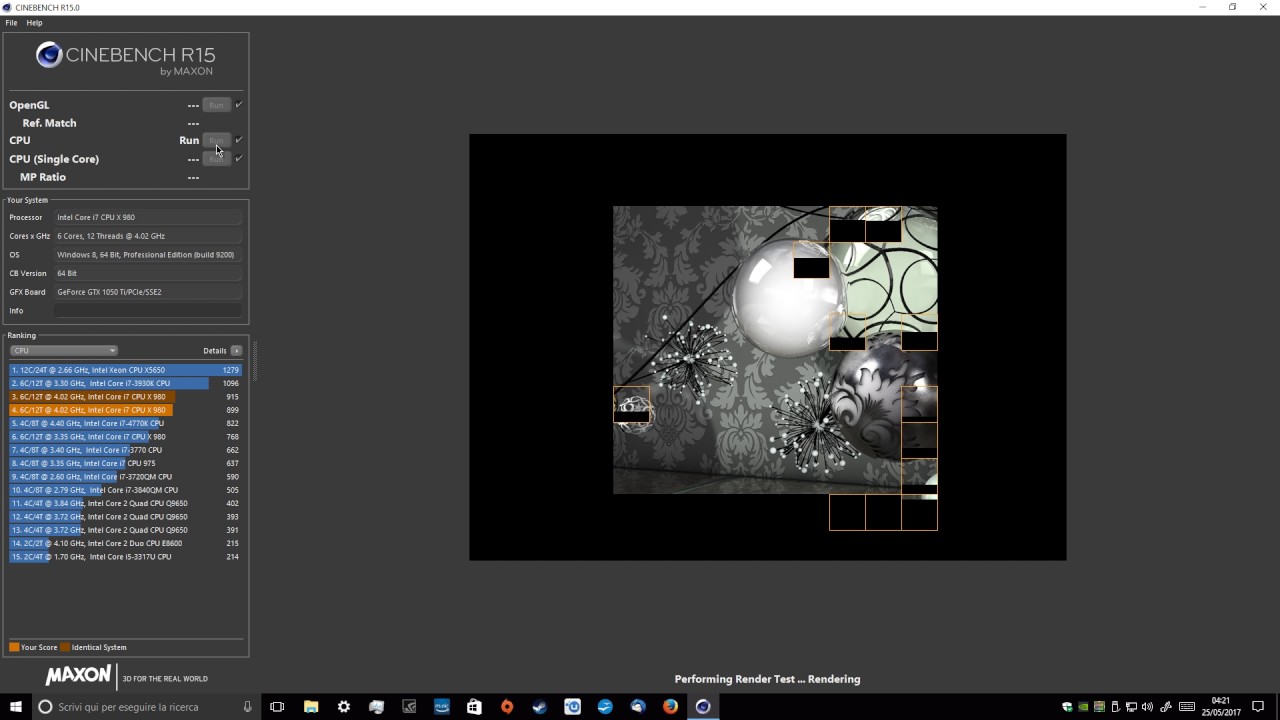Select ranking row scoring 391
The height and width of the screenshot is (720, 1280).
coord(125,530)
